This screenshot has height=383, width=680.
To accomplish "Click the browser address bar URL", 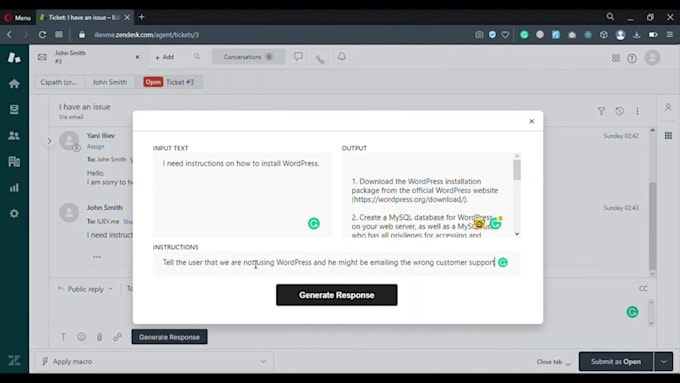I will (x=147, y=35).
